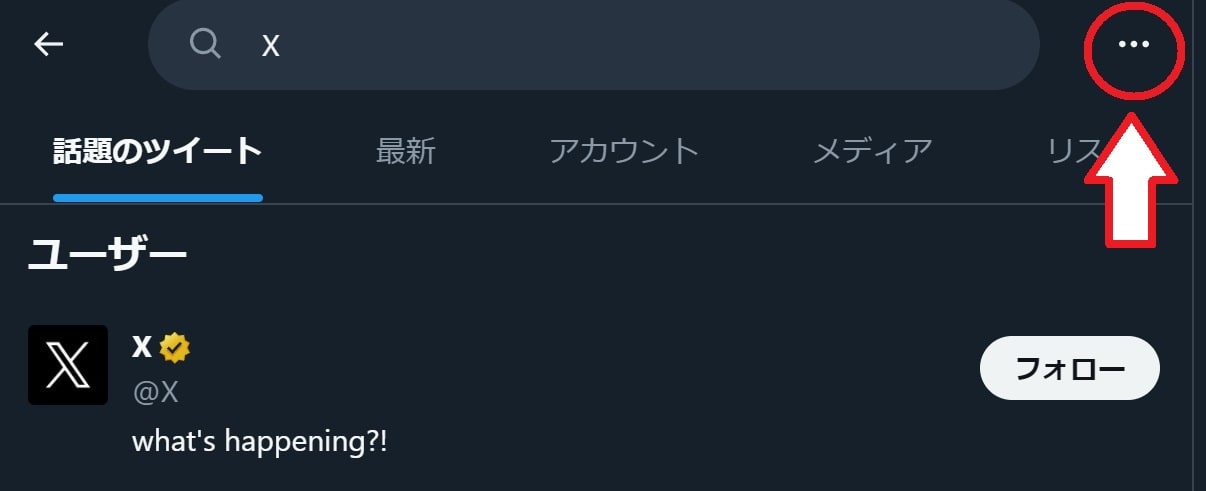Open the three-dot more options menu
The image size is (1206, 491).
pos(1133,45)
